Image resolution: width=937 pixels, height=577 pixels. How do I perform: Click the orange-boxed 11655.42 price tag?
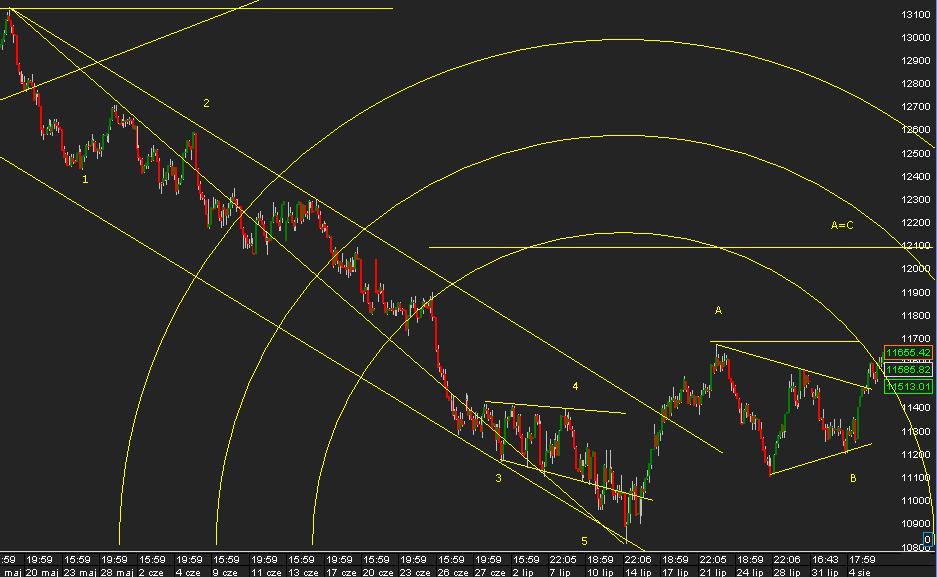[x=908, y=352]
